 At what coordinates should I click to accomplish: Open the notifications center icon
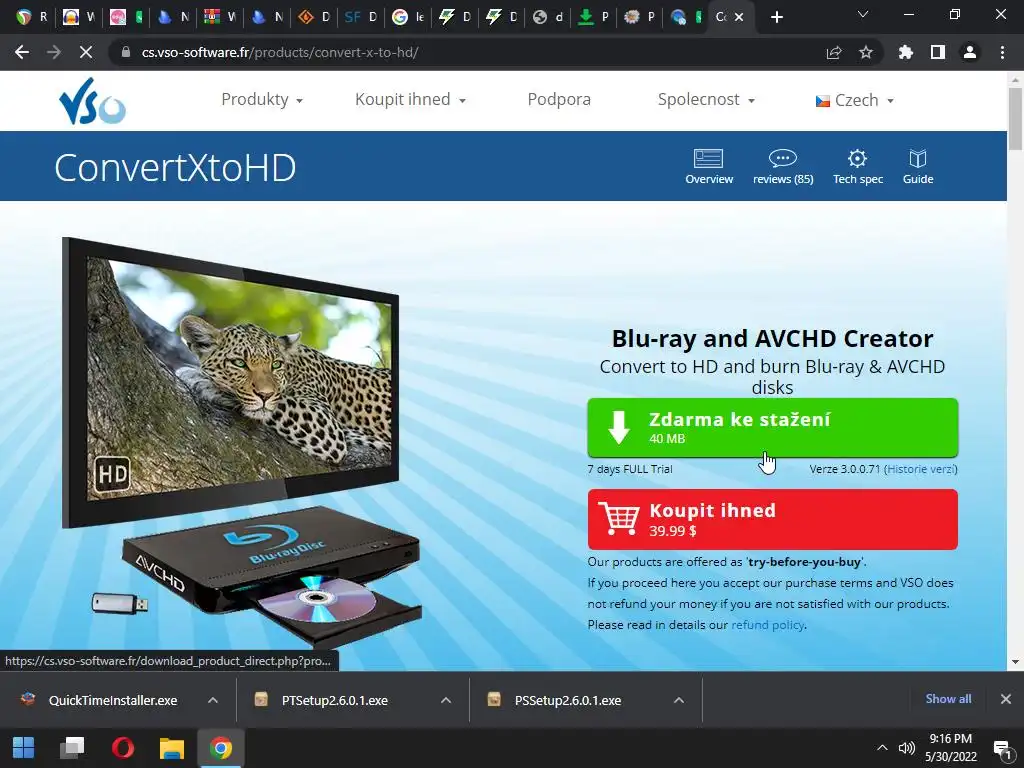pos(1002,748)
